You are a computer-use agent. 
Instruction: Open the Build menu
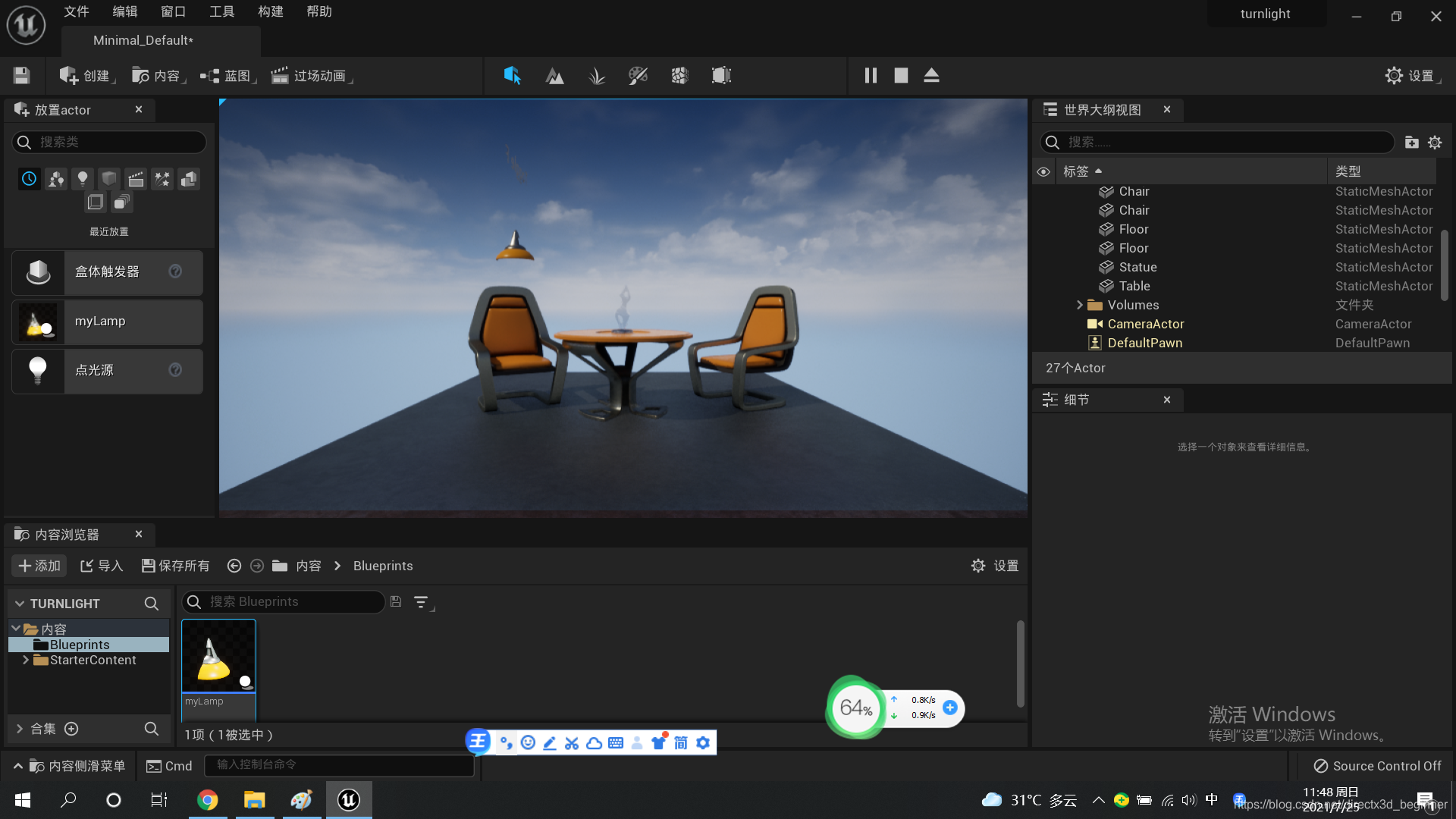(270, 11)
